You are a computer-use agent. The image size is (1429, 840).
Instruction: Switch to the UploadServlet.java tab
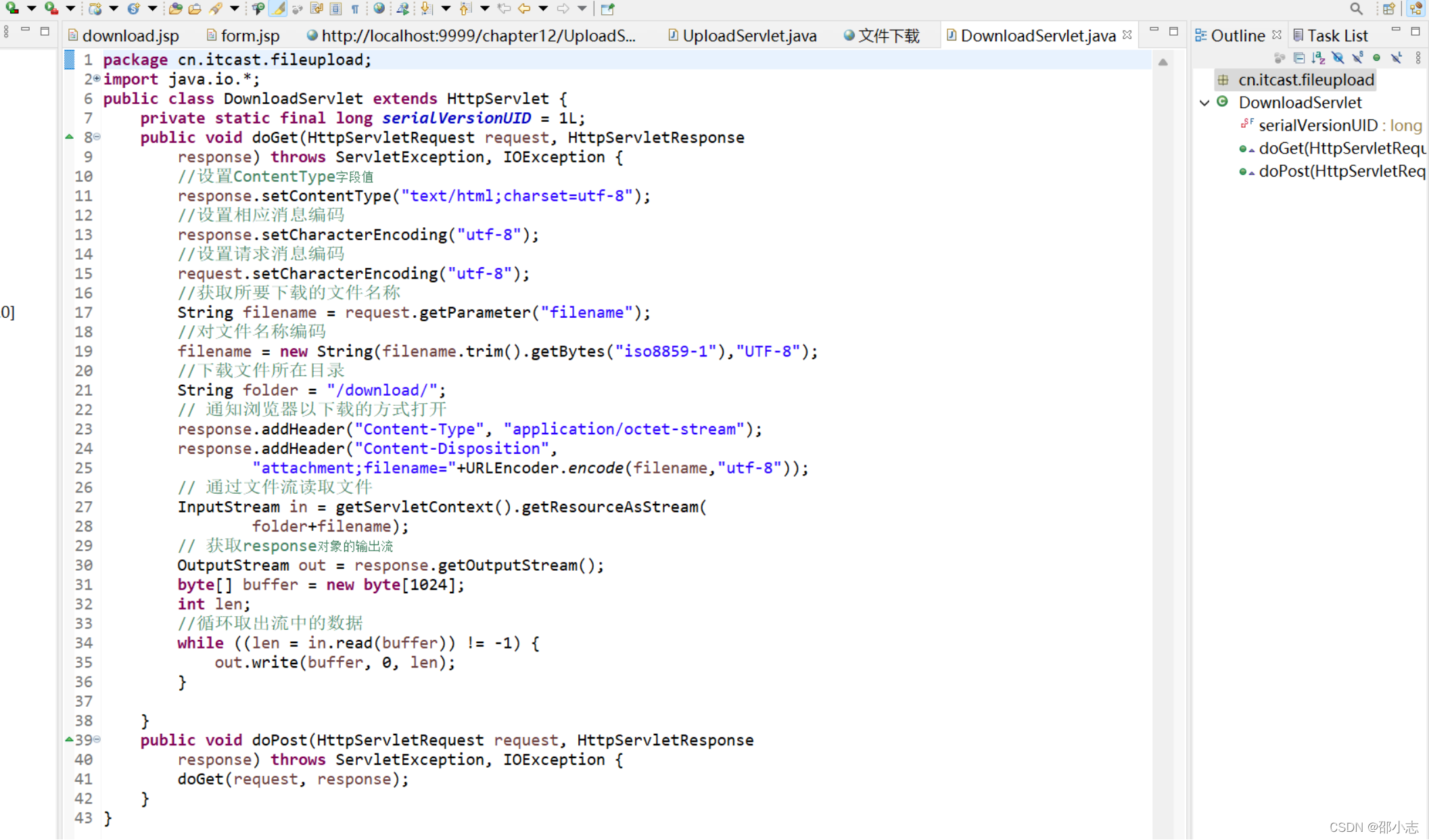[743, 36]
